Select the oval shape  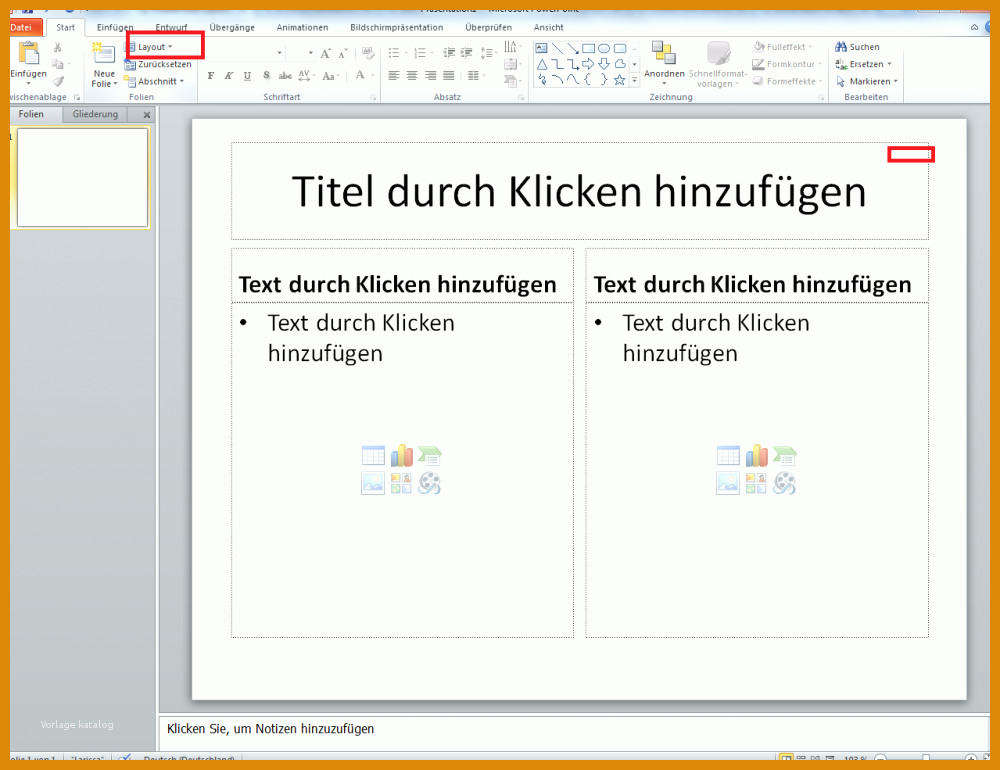(x=604, y=48)
